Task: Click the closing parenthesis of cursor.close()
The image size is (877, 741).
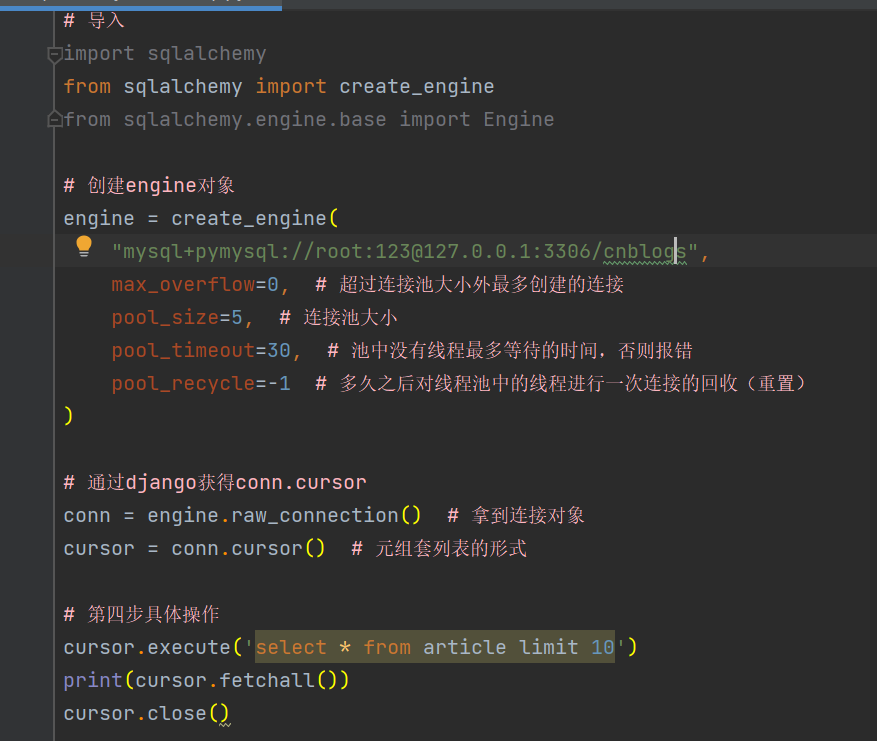Action: (x=224, y=714)
